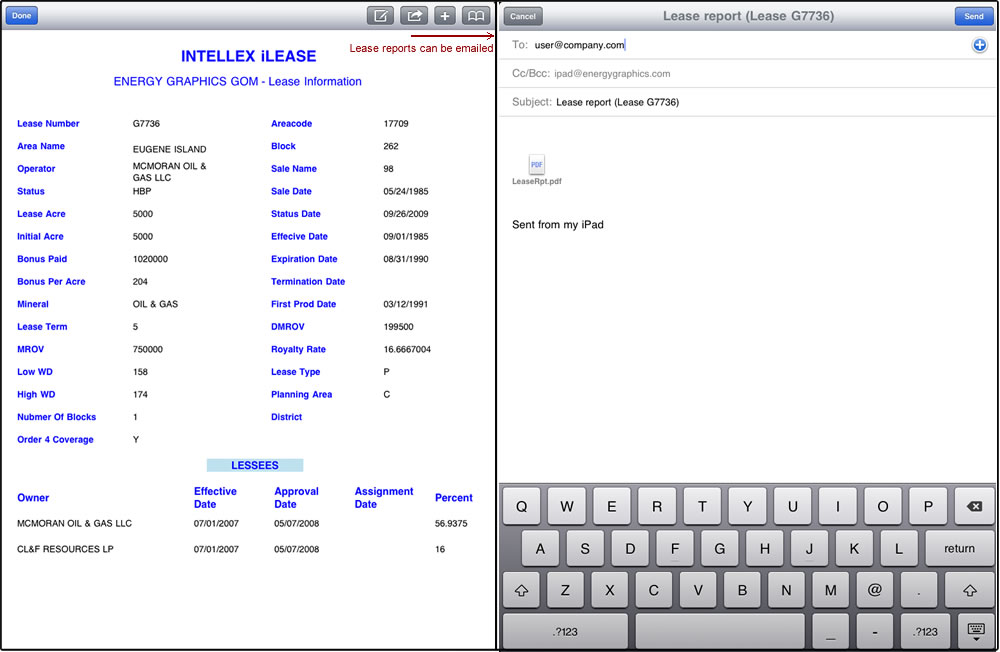Viewport: 1000px width, 652px height.
Task: Select the area name EUGENE ISLAND
Action: [x=170, y=149]
